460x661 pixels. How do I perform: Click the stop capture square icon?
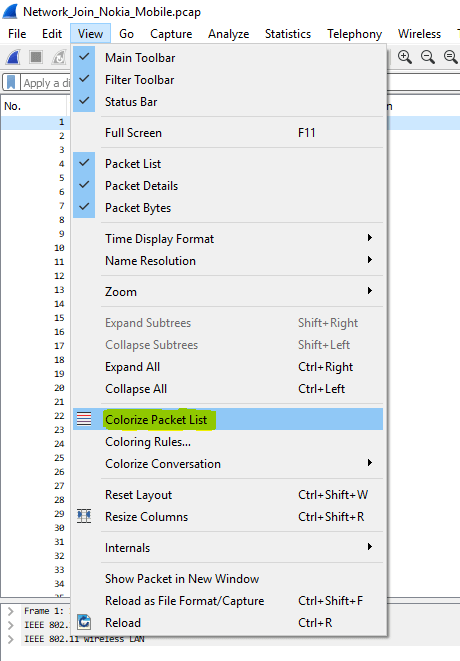36,57
